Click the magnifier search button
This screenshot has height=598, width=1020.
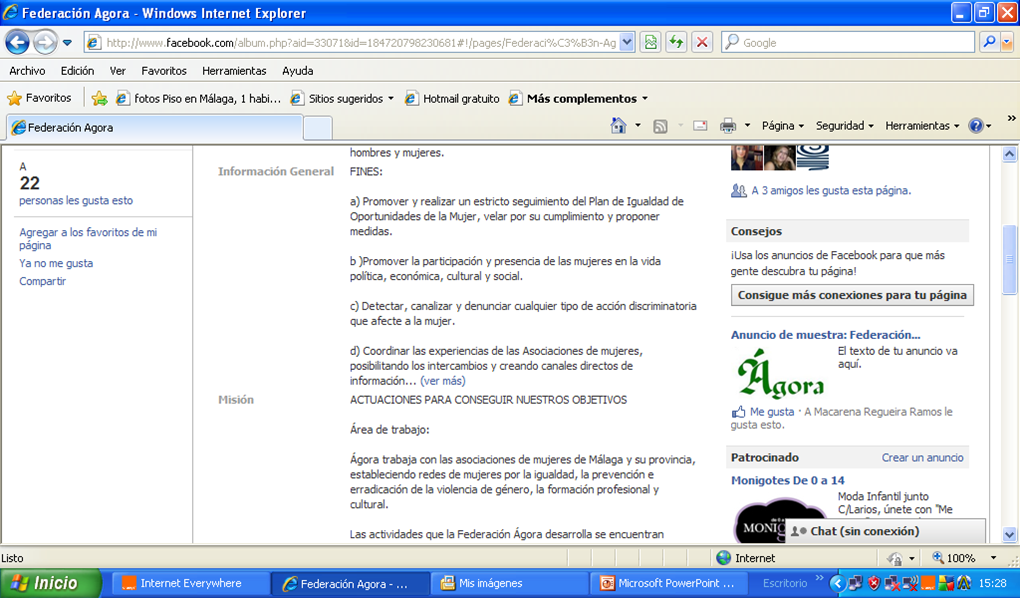tap(989, 43)
